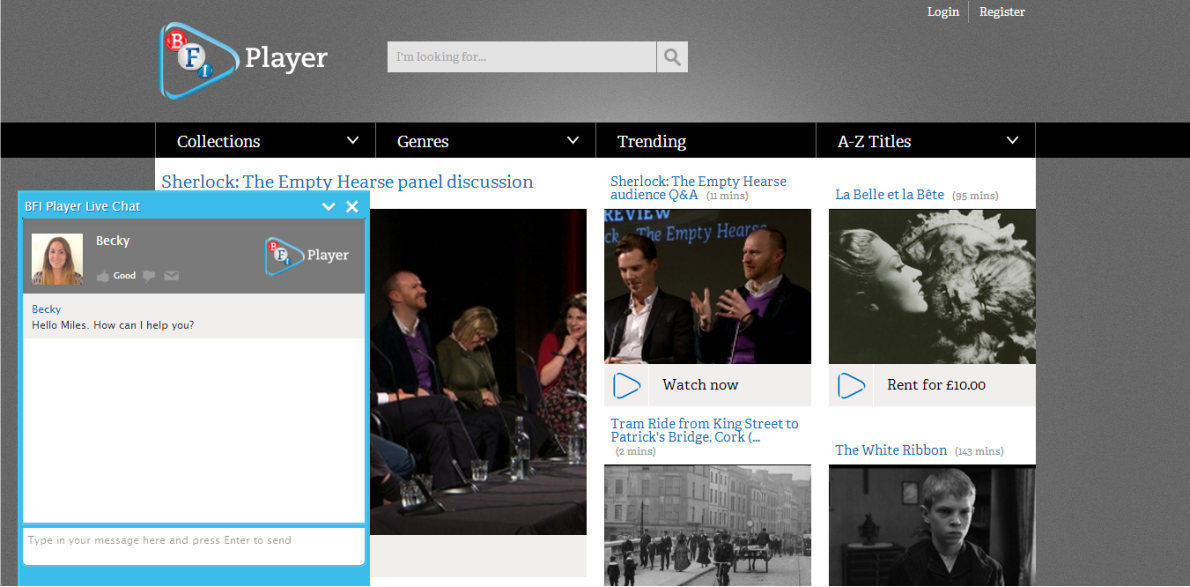Click the blue Becky sender name in the chat message
This screenshot has width=1190, height=587.
(46, 309)
